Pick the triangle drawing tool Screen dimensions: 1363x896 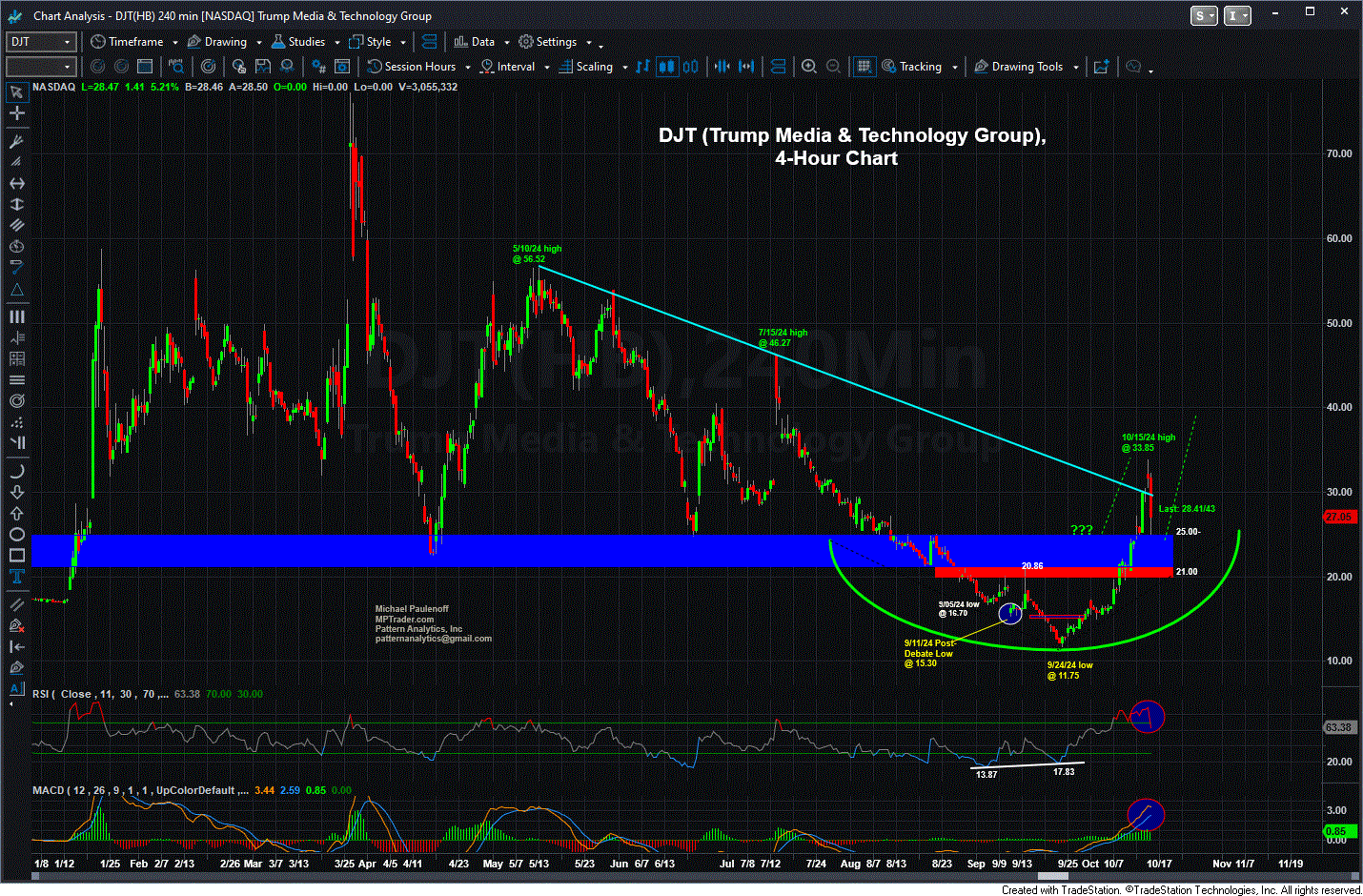pyautogui.click(x=16, y=290)
